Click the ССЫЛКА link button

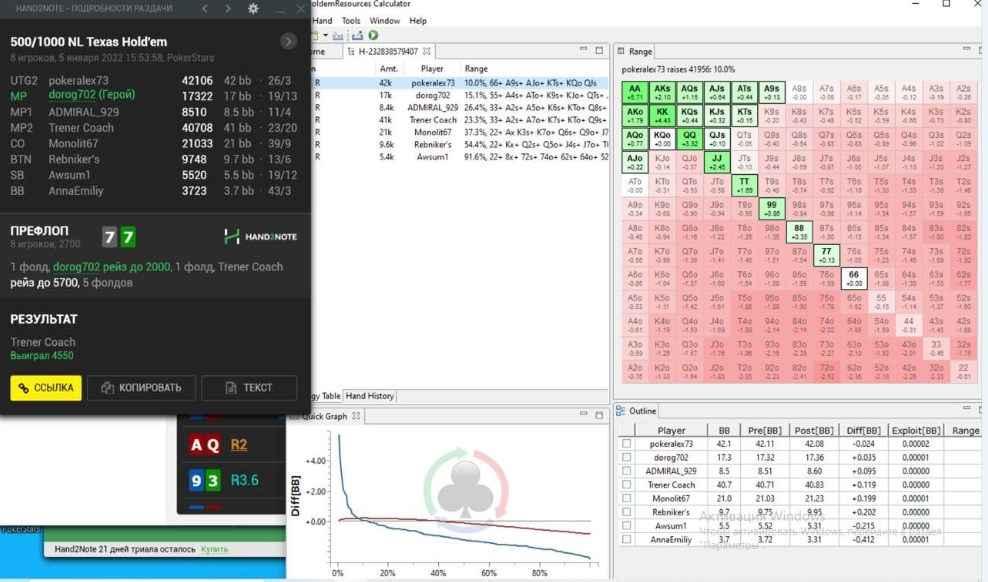point(46,388)
